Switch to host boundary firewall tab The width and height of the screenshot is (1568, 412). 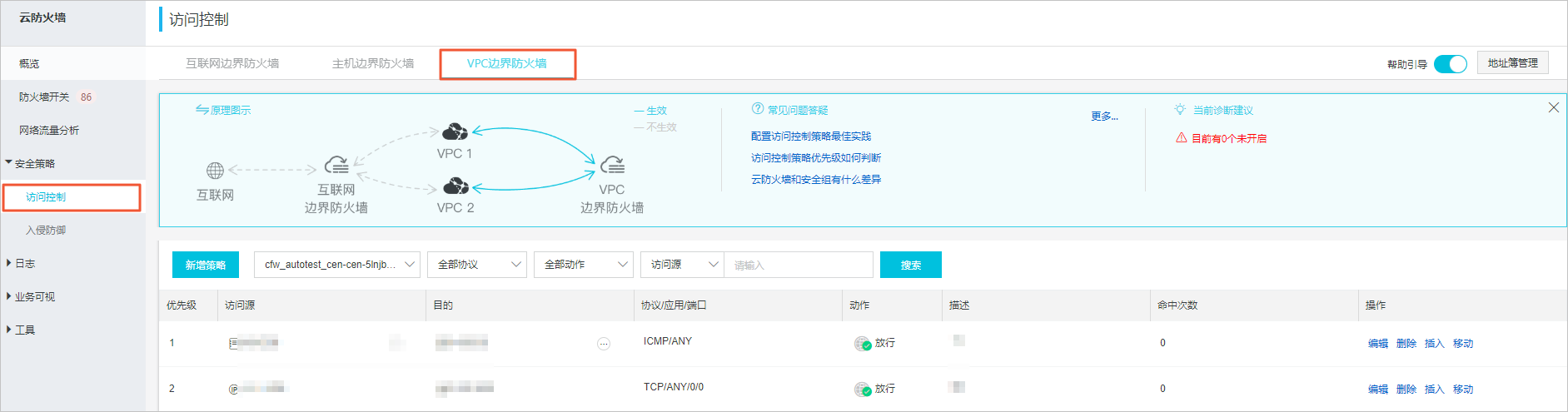coord(373,63)
